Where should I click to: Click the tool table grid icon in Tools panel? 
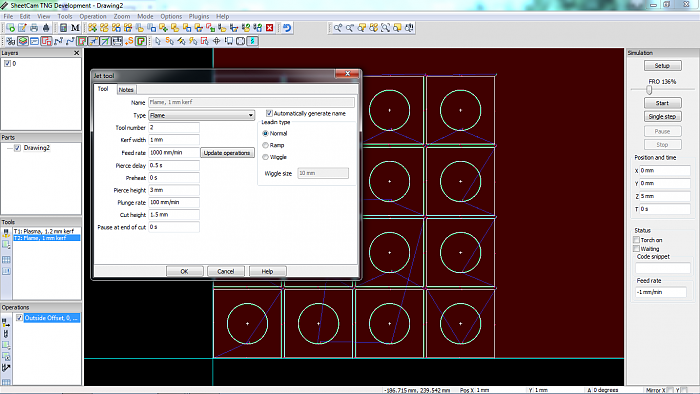6,260
